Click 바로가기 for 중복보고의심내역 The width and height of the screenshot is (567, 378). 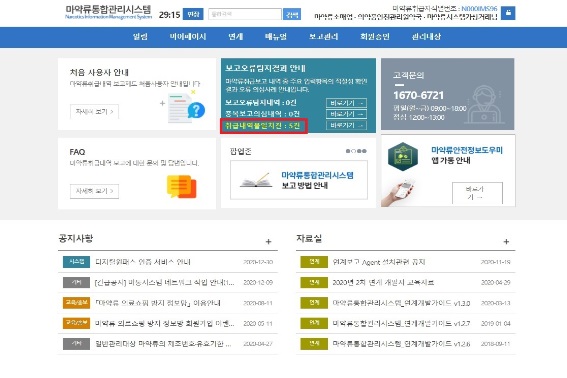346,114
